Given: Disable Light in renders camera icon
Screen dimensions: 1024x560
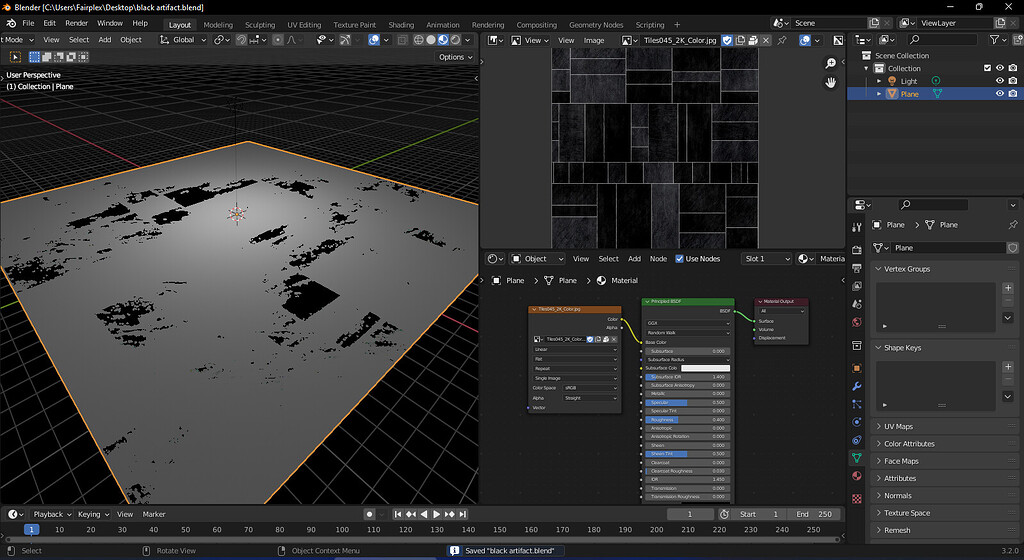Looking at the screenshot, I should pos(1013,81).
